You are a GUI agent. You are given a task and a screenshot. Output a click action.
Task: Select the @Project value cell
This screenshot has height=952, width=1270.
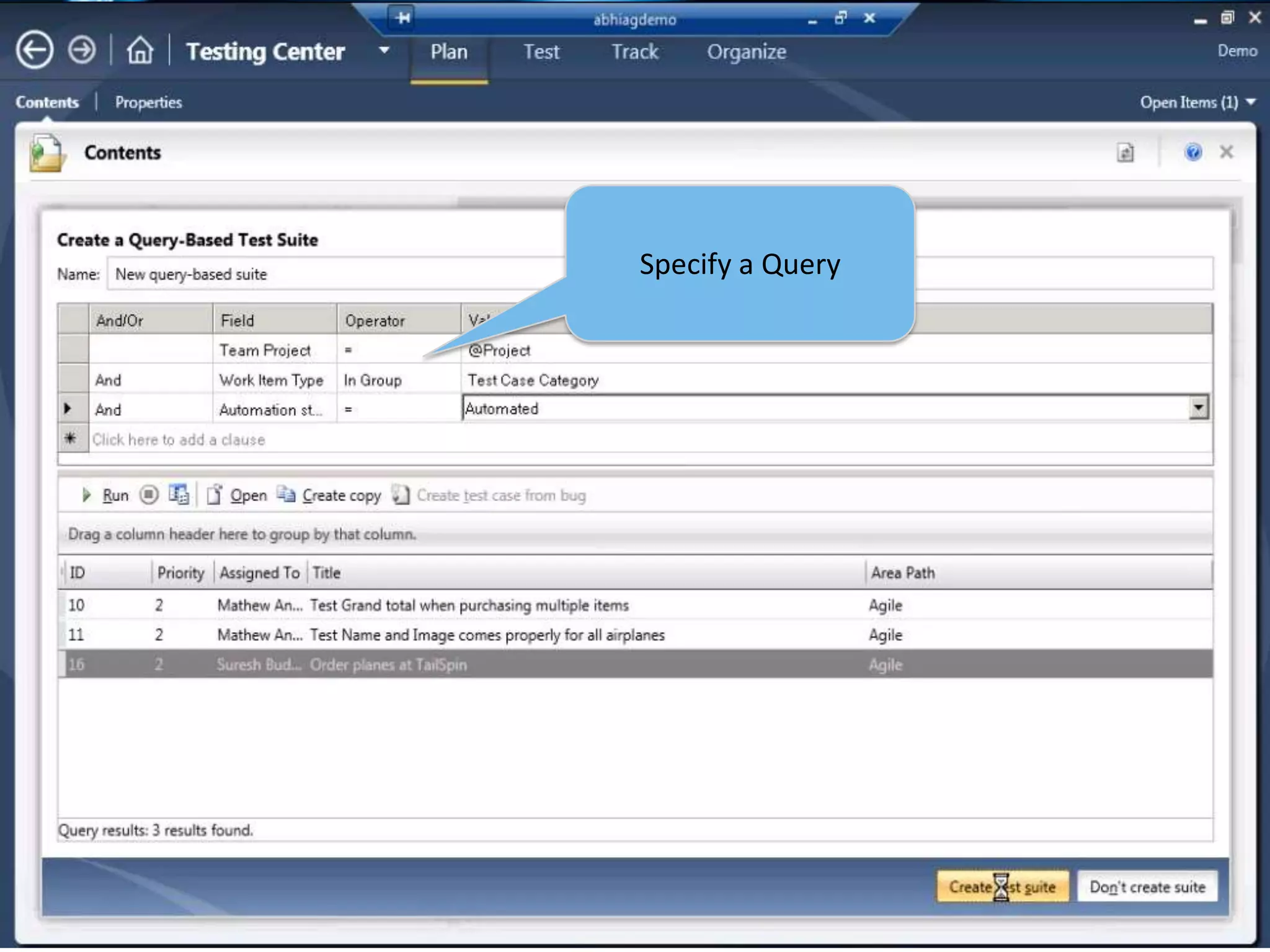click(x=837, y=350)
